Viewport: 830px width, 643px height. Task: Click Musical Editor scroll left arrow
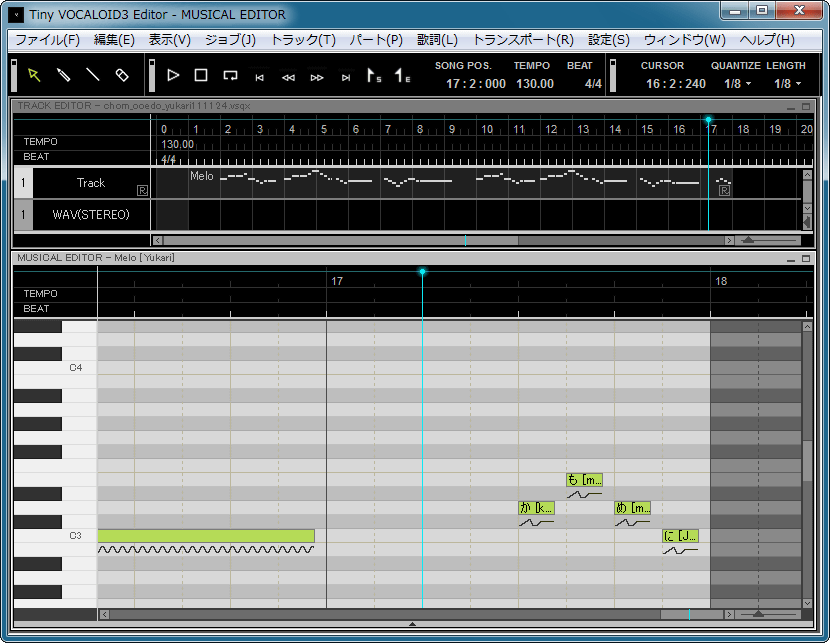[104, 614]
